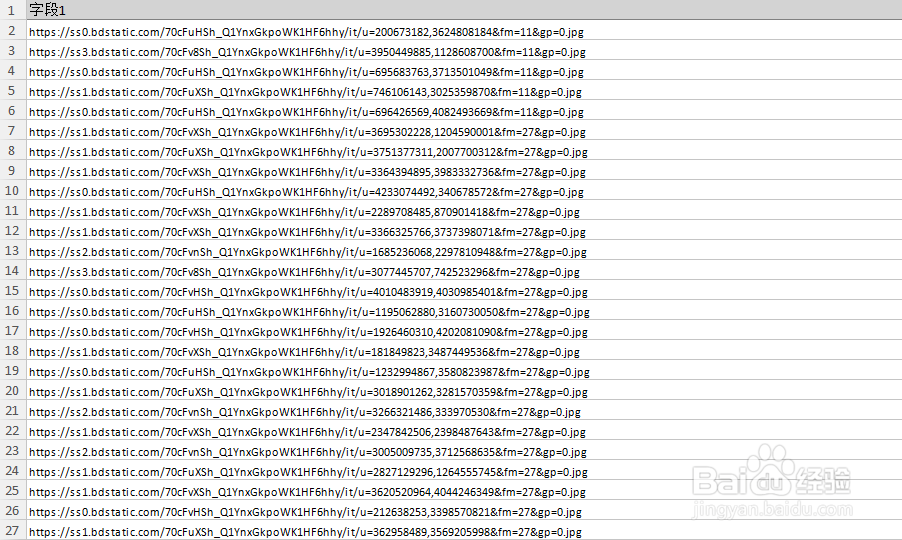Select the URL cell containing u=3005009735
Screen dimensions: 902x540
coord(464,450)
